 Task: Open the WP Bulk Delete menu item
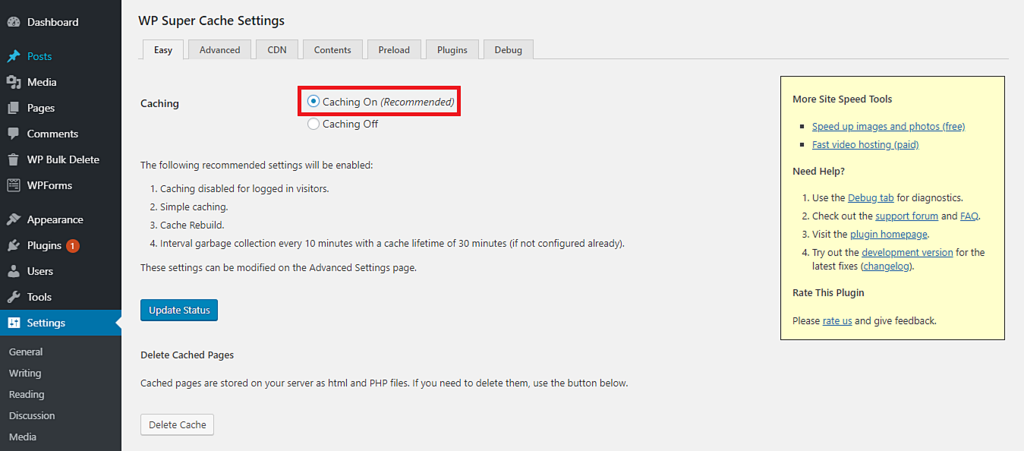[x=60, y=160]
